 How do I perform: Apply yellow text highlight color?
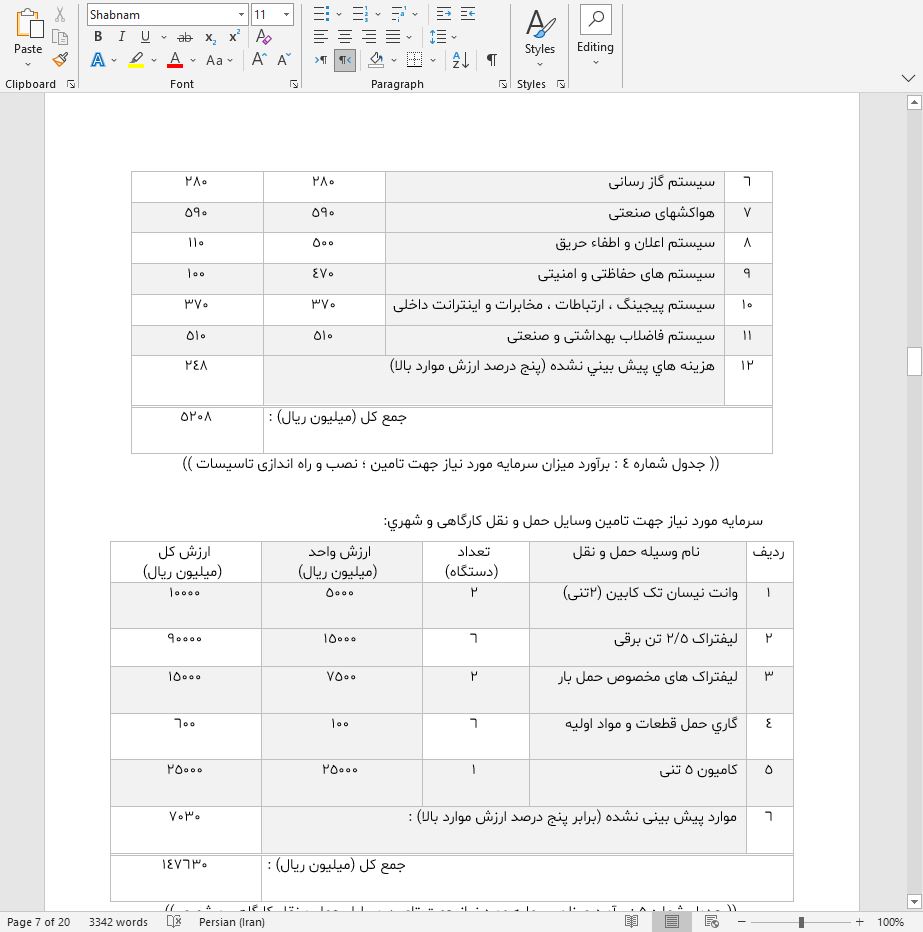click(x=136, y=60)
